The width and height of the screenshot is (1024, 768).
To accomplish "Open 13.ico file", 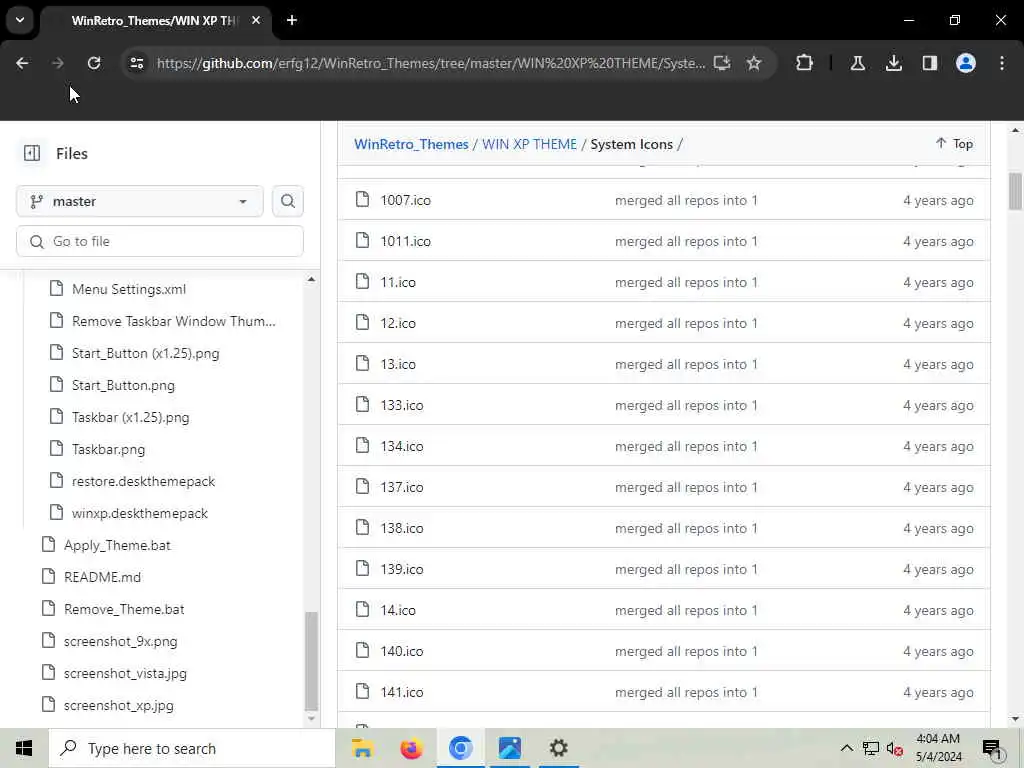I will 398,364.
